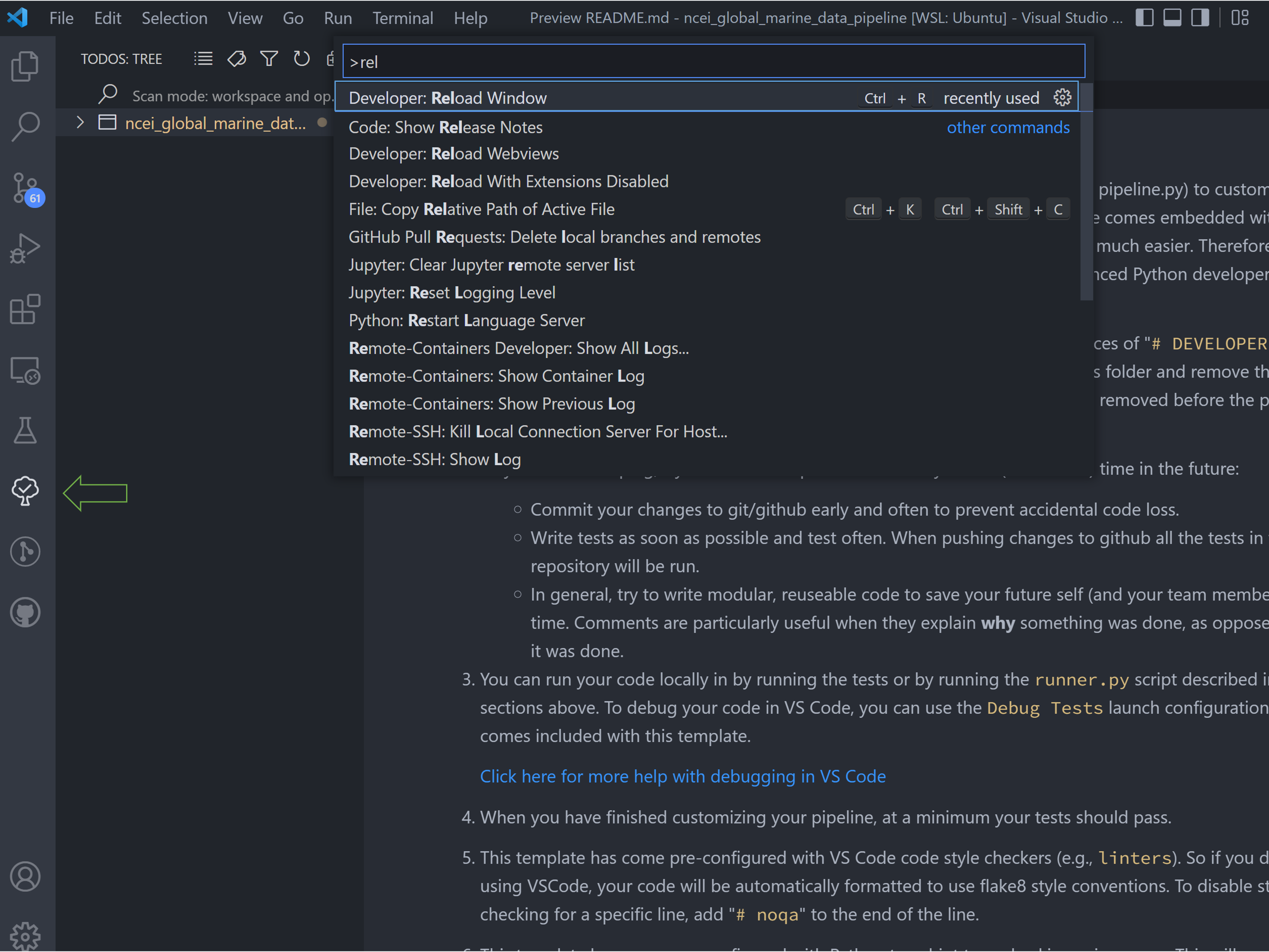
Task: Click the Todo Tree refresh icon
Action: (301, 58)
